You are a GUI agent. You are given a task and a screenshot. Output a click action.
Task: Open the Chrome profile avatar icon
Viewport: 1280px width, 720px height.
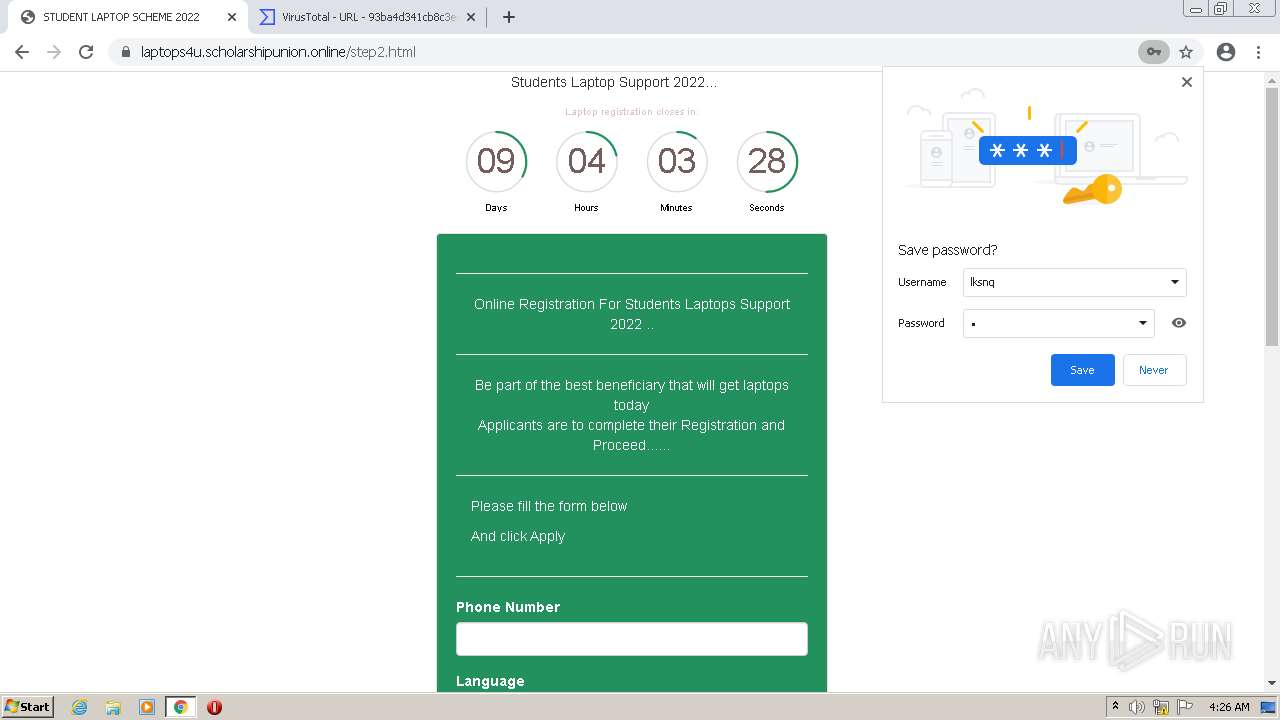click(1226, 52)
